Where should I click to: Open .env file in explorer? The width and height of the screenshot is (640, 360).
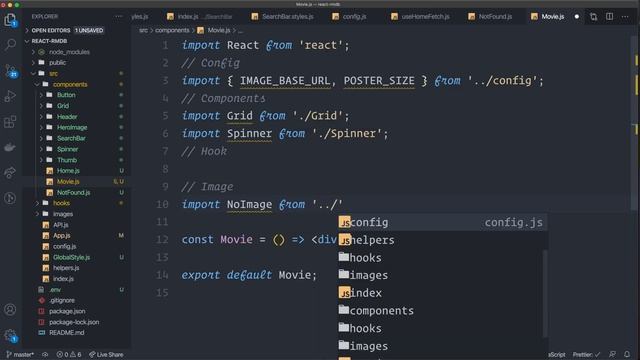tap(55, 290)
